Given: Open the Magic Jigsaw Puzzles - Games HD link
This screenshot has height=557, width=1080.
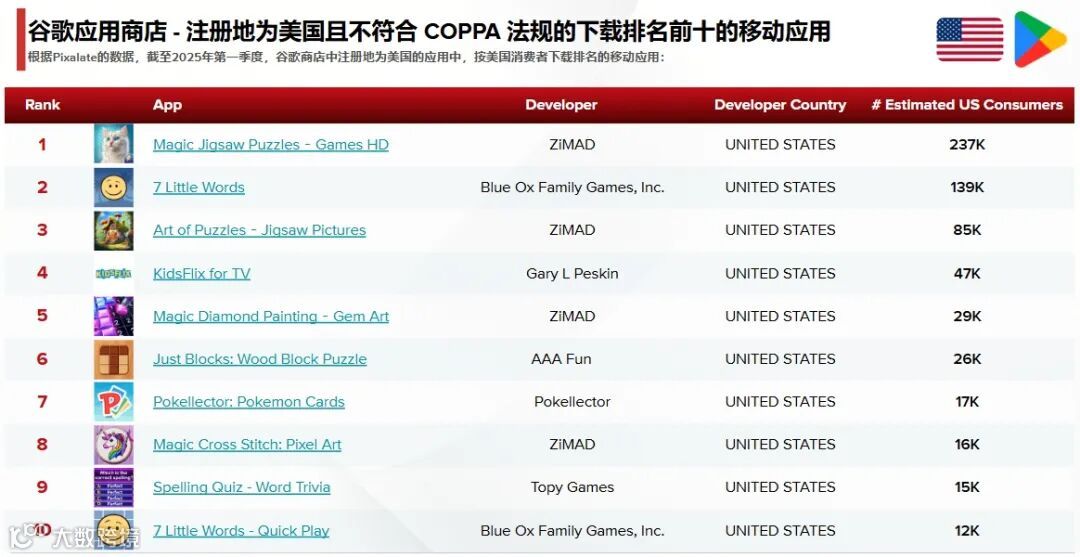Looking at the screenshot, I should click(271, 145).
